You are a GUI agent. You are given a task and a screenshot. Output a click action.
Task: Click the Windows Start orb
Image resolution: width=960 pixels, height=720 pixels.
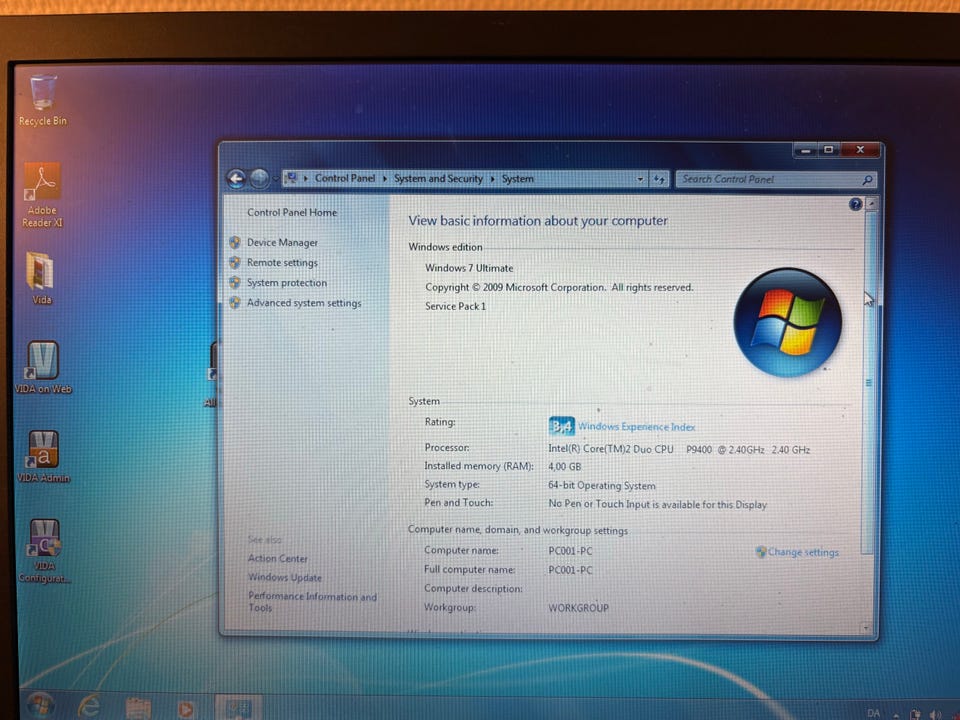click(40, 706)
